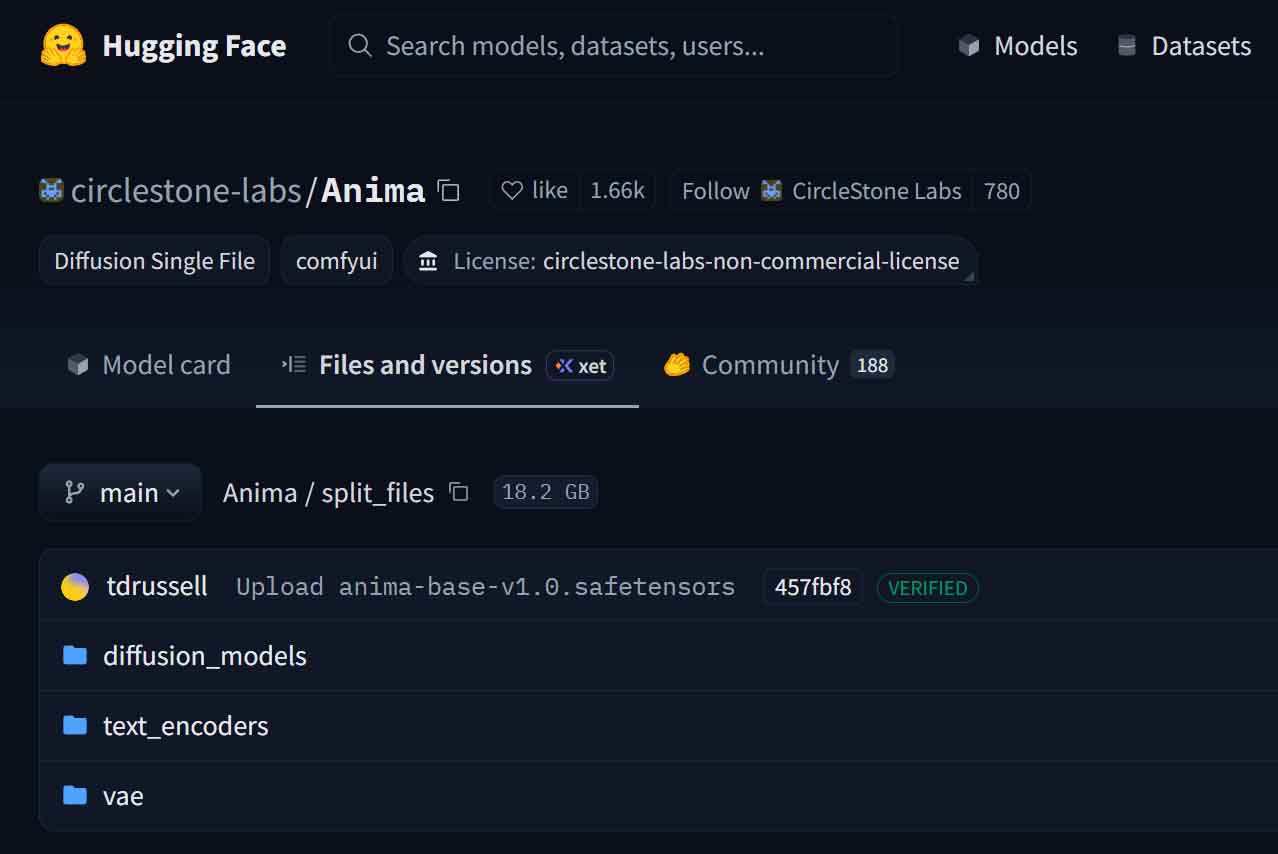Click the 18.2 GB size badge
This screenshot has height=854, width=1278.
pyautogui.click(x=546, y=492)
